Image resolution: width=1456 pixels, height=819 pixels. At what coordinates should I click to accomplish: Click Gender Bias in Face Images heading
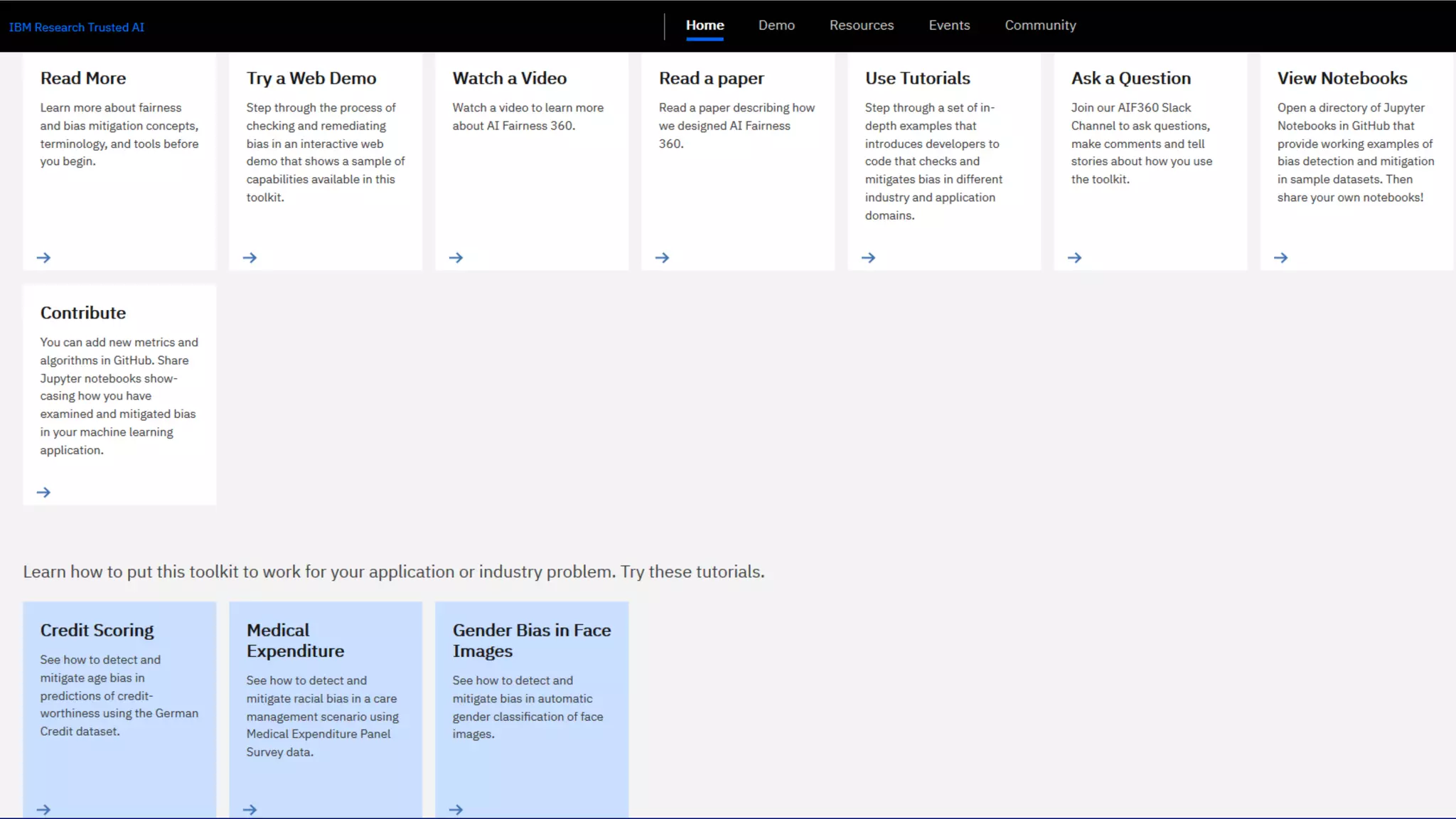click(x=531, y=640)
